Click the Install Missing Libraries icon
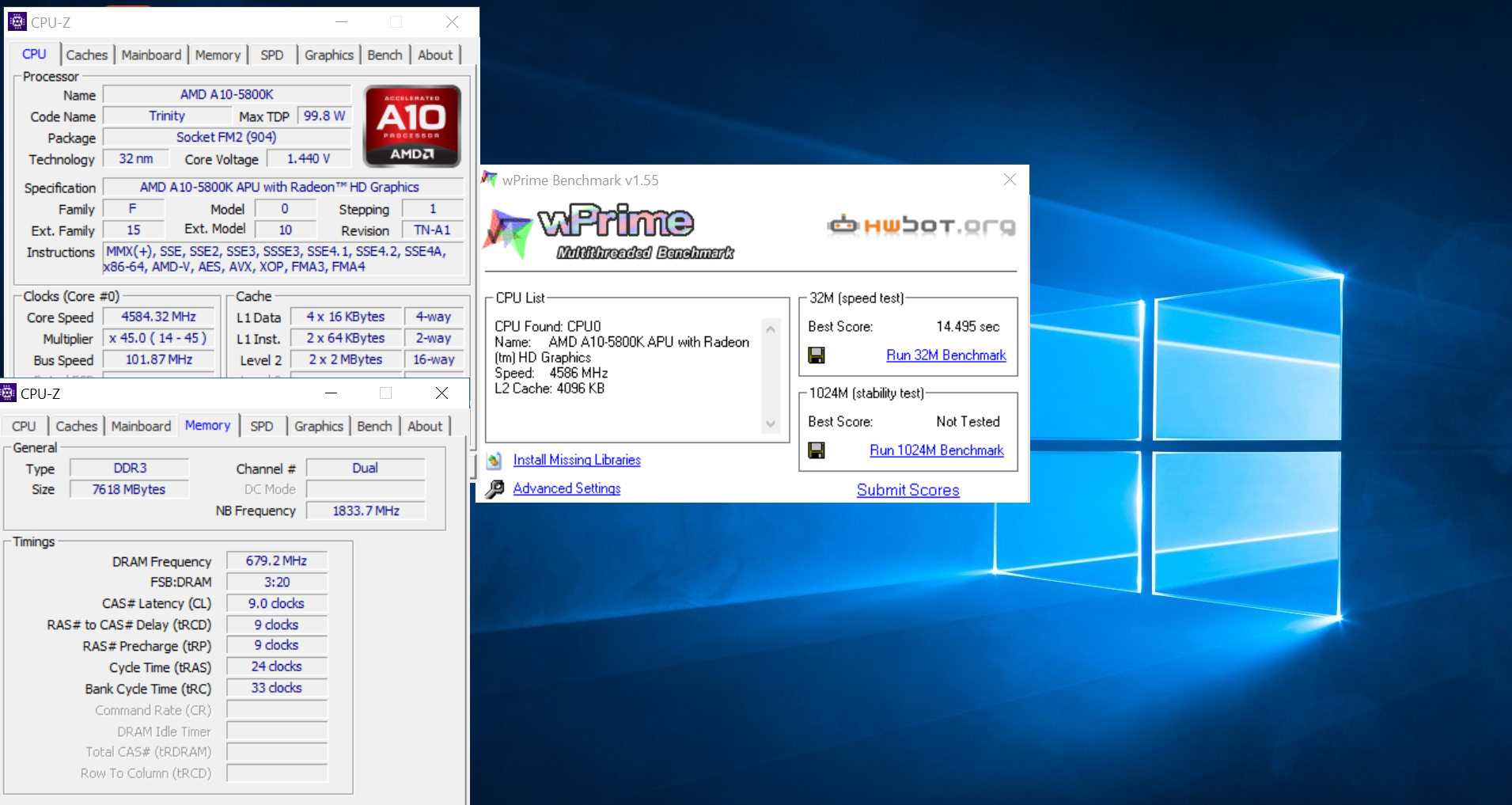This screenshot has height=805, width=1512. (x=495, y=460)
